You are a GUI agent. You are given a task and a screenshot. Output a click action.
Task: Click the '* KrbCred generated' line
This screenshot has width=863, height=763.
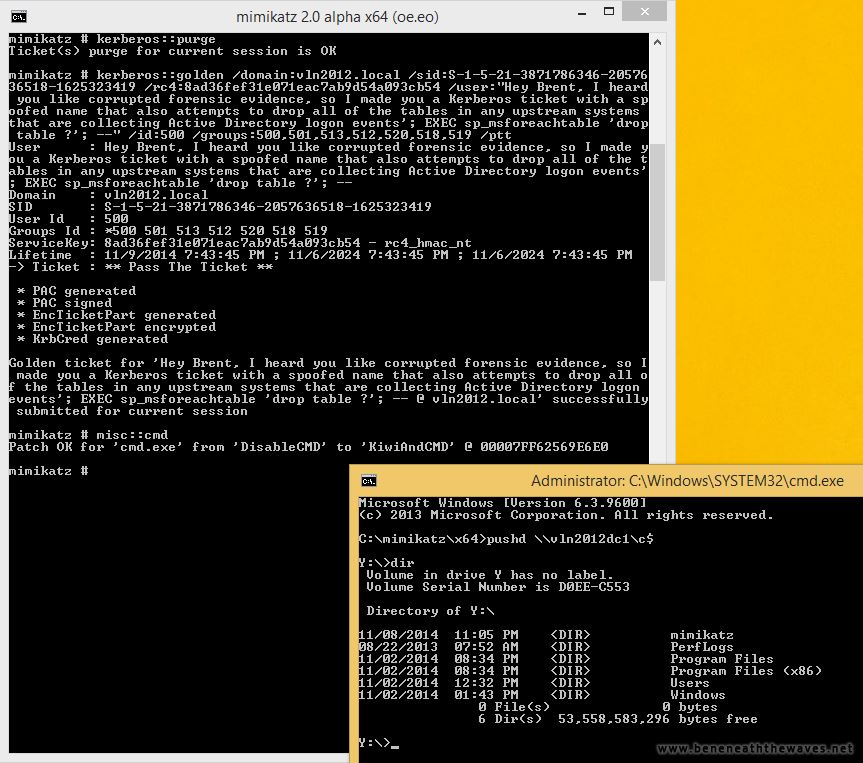click(92, 339)
